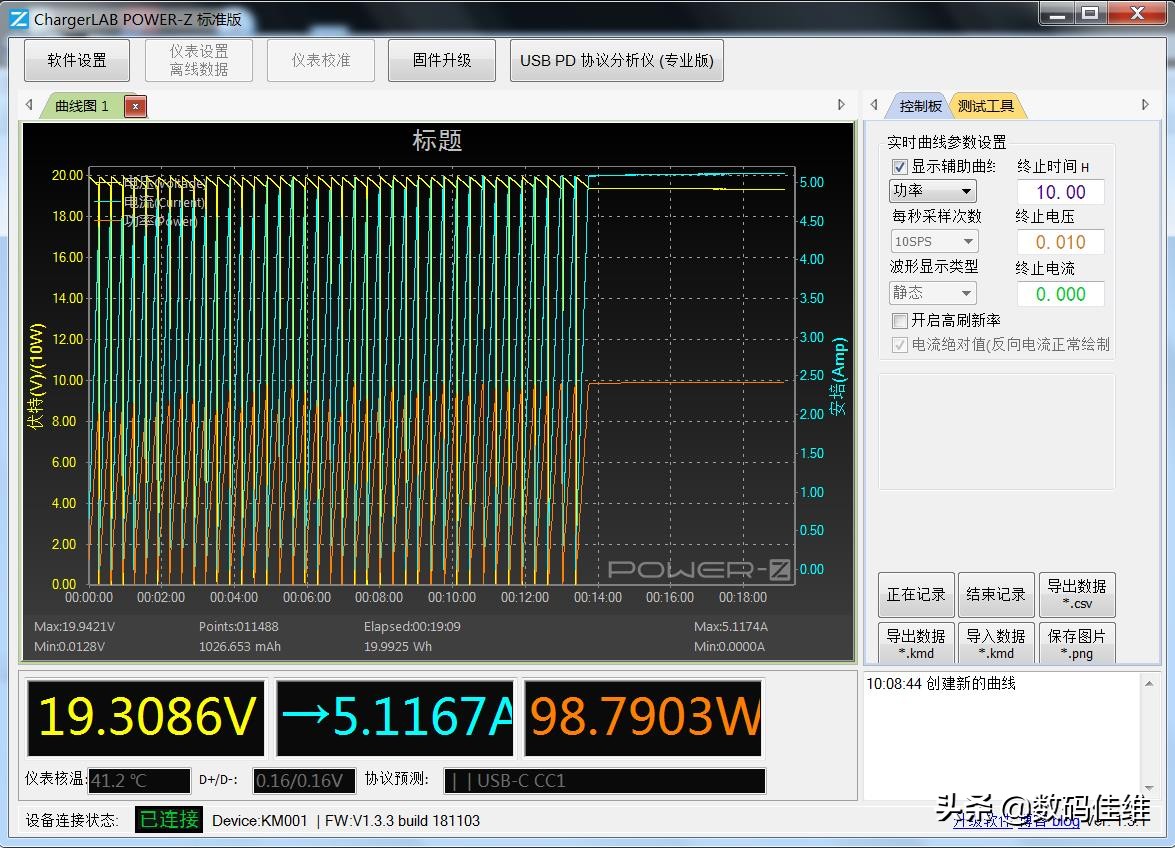Click the 仪表校准 calibration toolbar button

(320, 60)
